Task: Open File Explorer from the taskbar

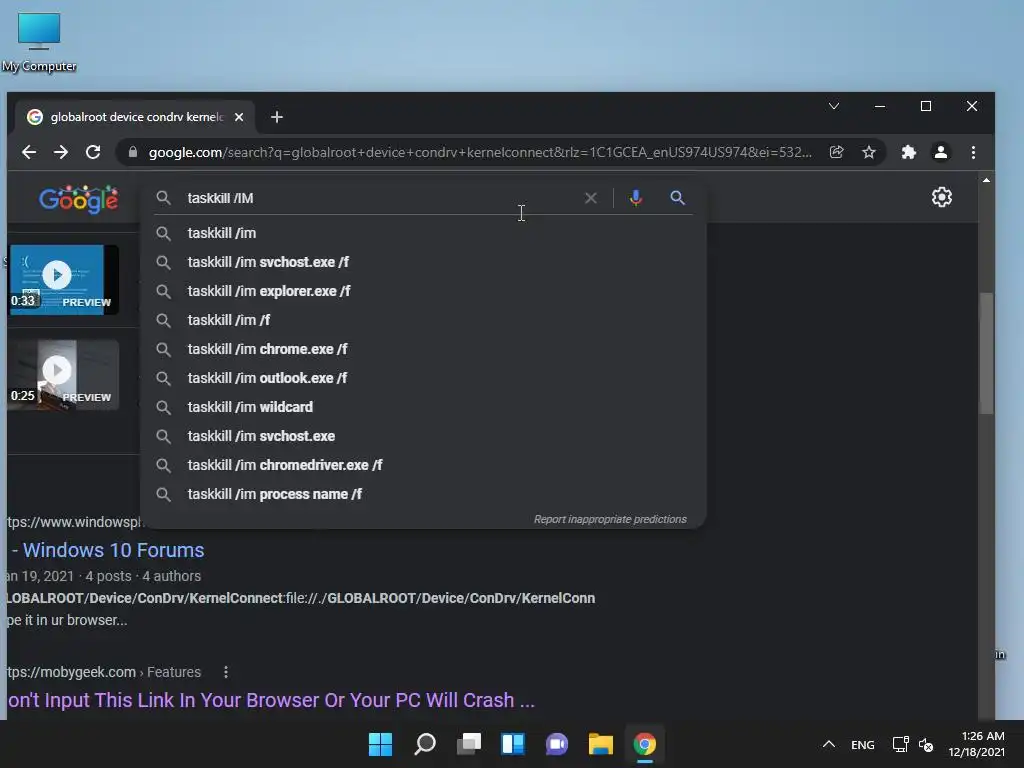Action: [x=601, y=744]
